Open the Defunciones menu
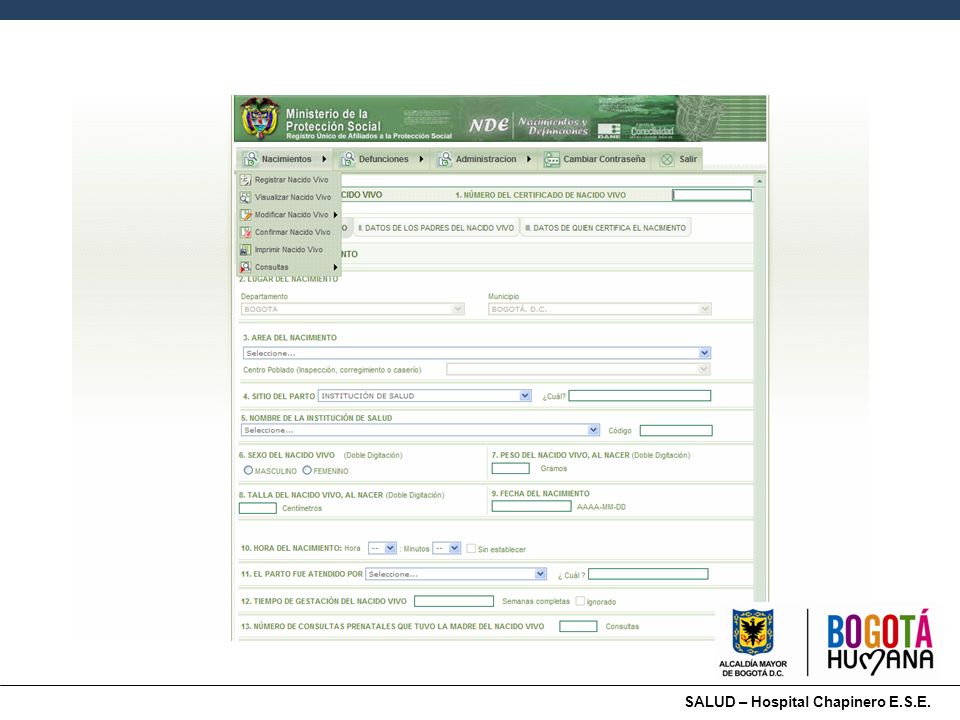The image size is (960, 720). (383, 159)
